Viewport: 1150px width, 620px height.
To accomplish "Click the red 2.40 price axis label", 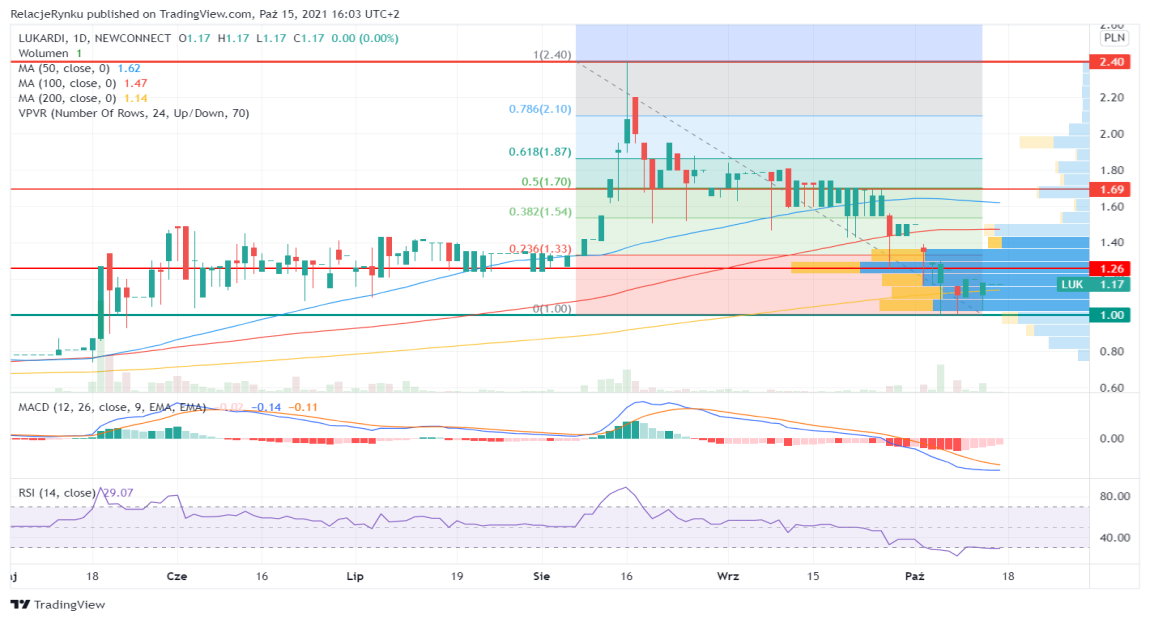I will (1113, 62).
